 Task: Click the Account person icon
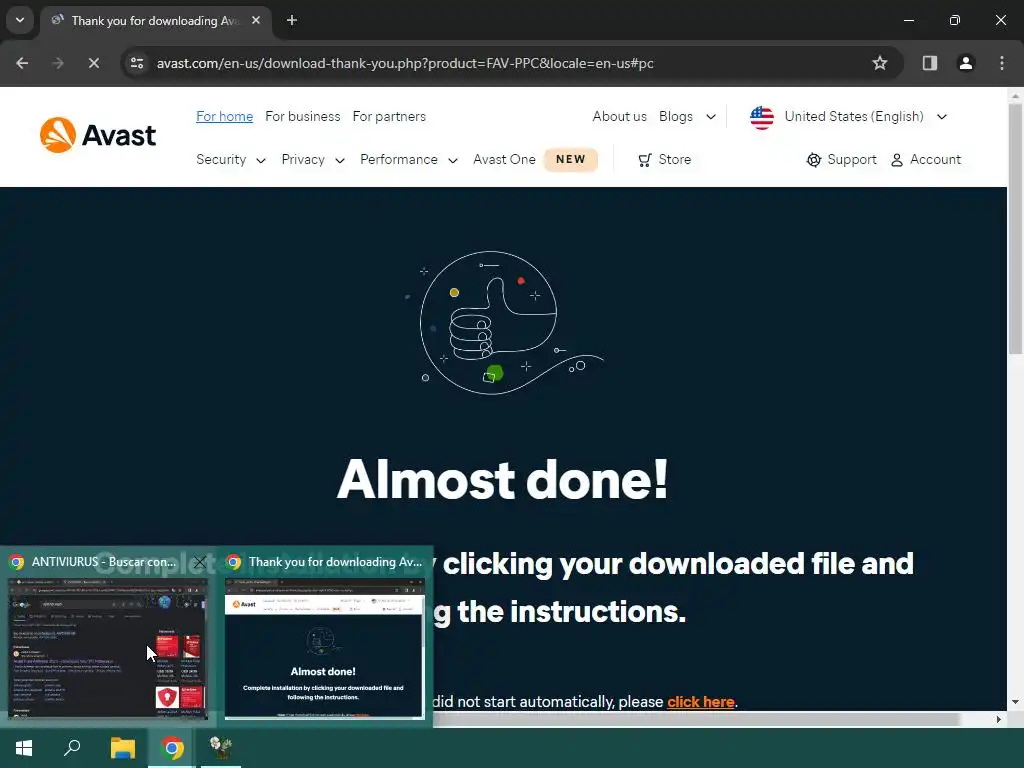click(x=897, y=160)
